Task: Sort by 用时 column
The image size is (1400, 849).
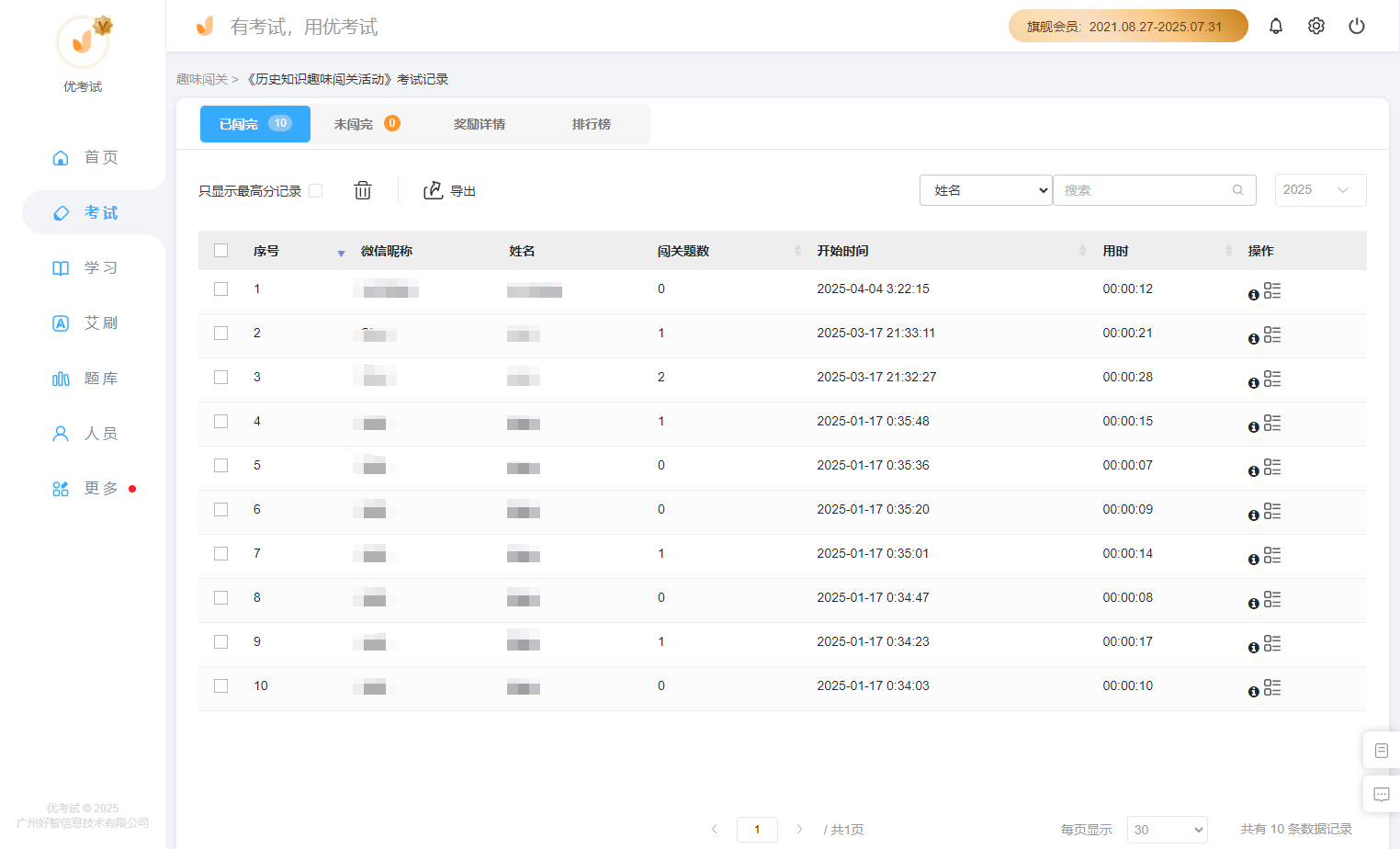Action: tap(1228, 251)
